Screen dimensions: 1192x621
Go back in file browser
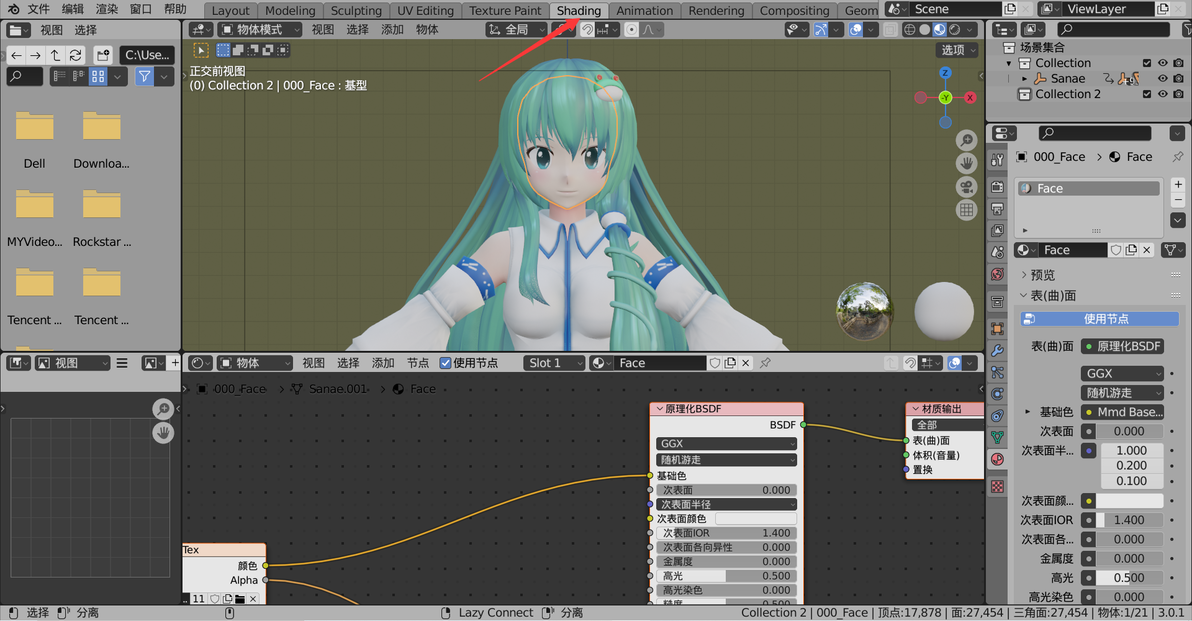[17, 55]
